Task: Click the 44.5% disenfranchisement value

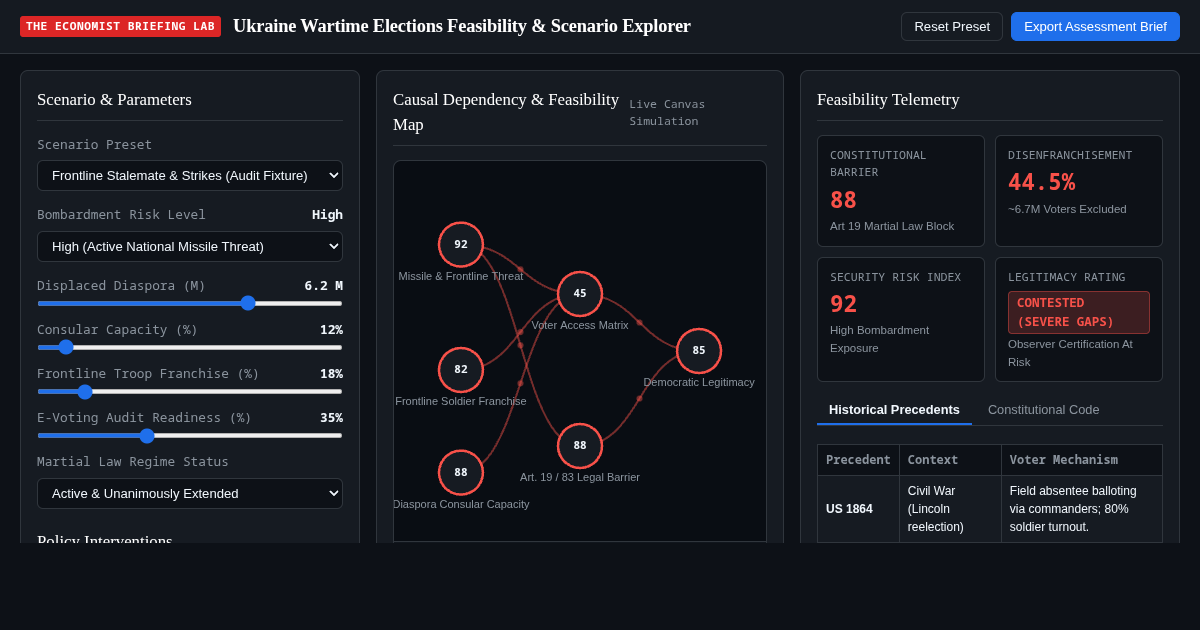Action: [1042, 182]
